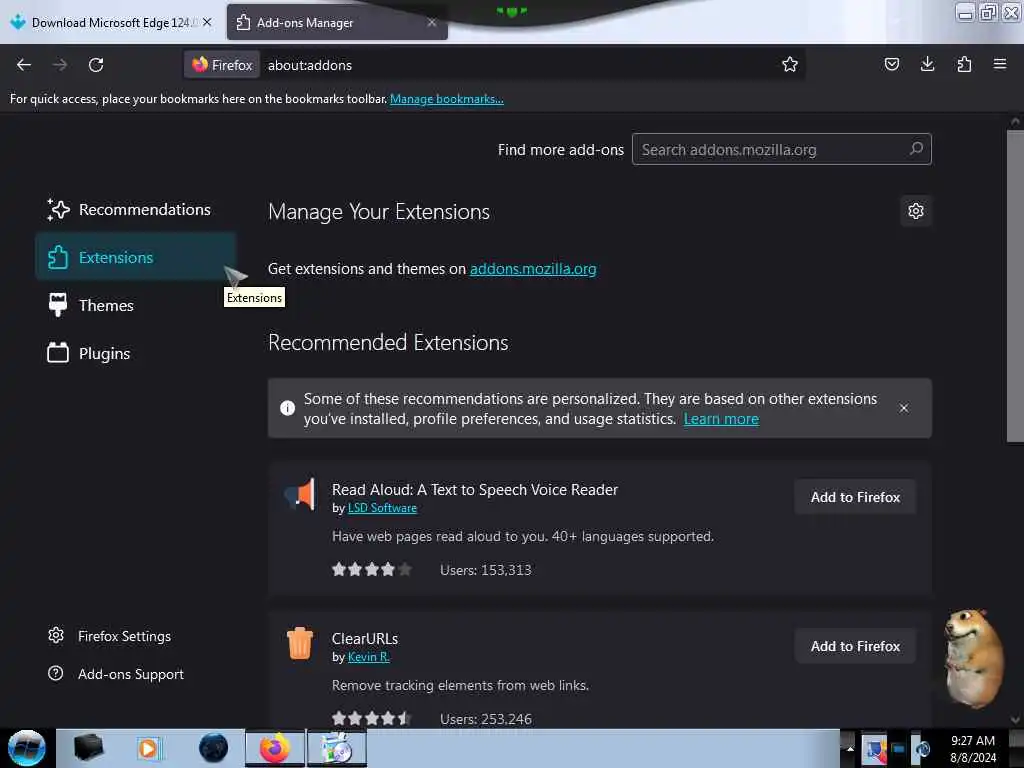The width and height of the screenshot is (1024, 768).
Task: Select the Extensions category
Action: [x=135, y=257]
